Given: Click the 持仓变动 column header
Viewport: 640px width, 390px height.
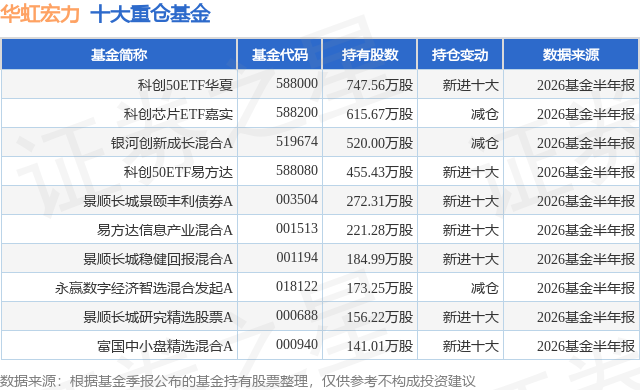Looking at the screenshot, I should [460, 55].
